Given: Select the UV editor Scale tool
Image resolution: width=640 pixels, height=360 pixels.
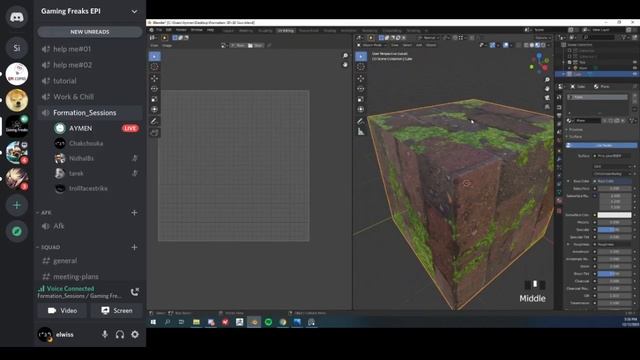Looking at the screenshot, I should click(x=154, y=99).
